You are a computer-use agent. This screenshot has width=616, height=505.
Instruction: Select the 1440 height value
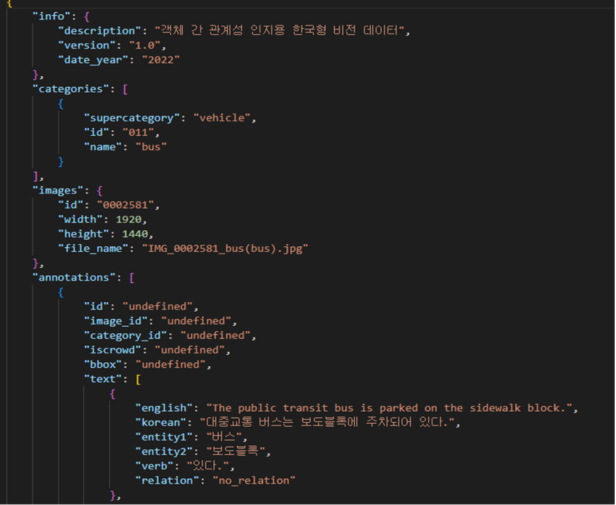pos(135,234)
